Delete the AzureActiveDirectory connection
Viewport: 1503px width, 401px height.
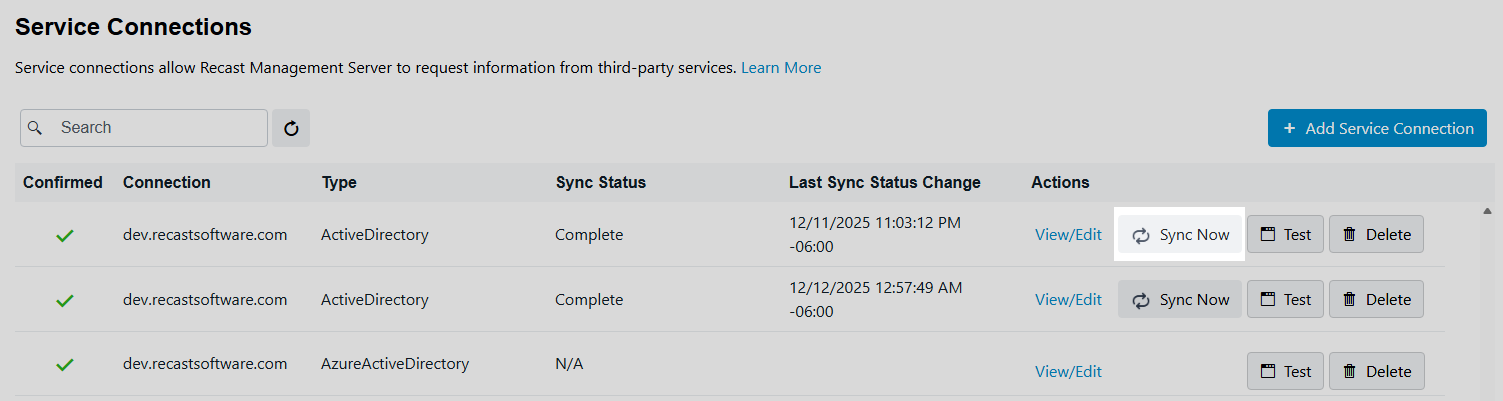pos(1376,371)
